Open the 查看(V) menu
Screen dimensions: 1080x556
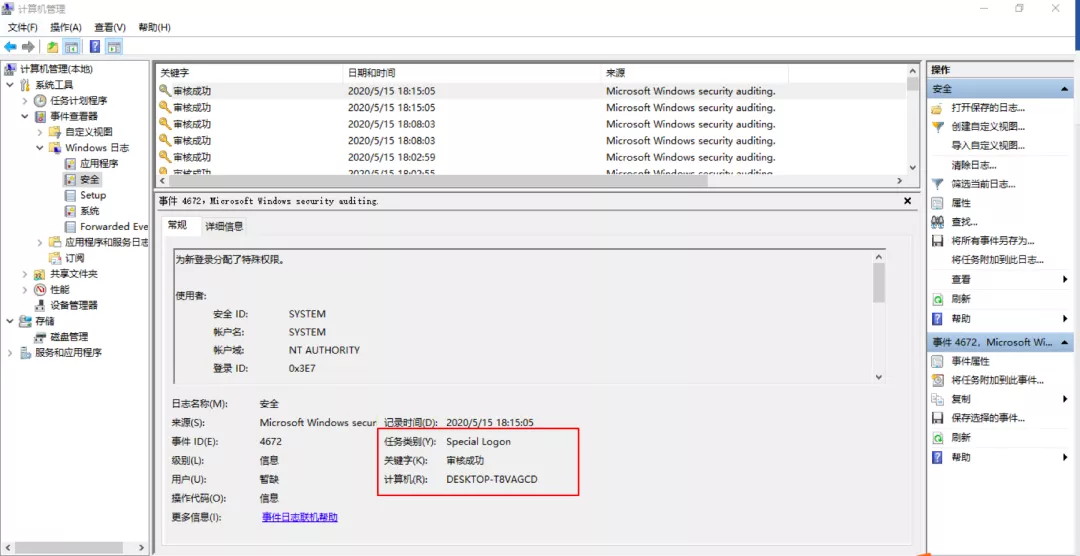pos(110,27)
